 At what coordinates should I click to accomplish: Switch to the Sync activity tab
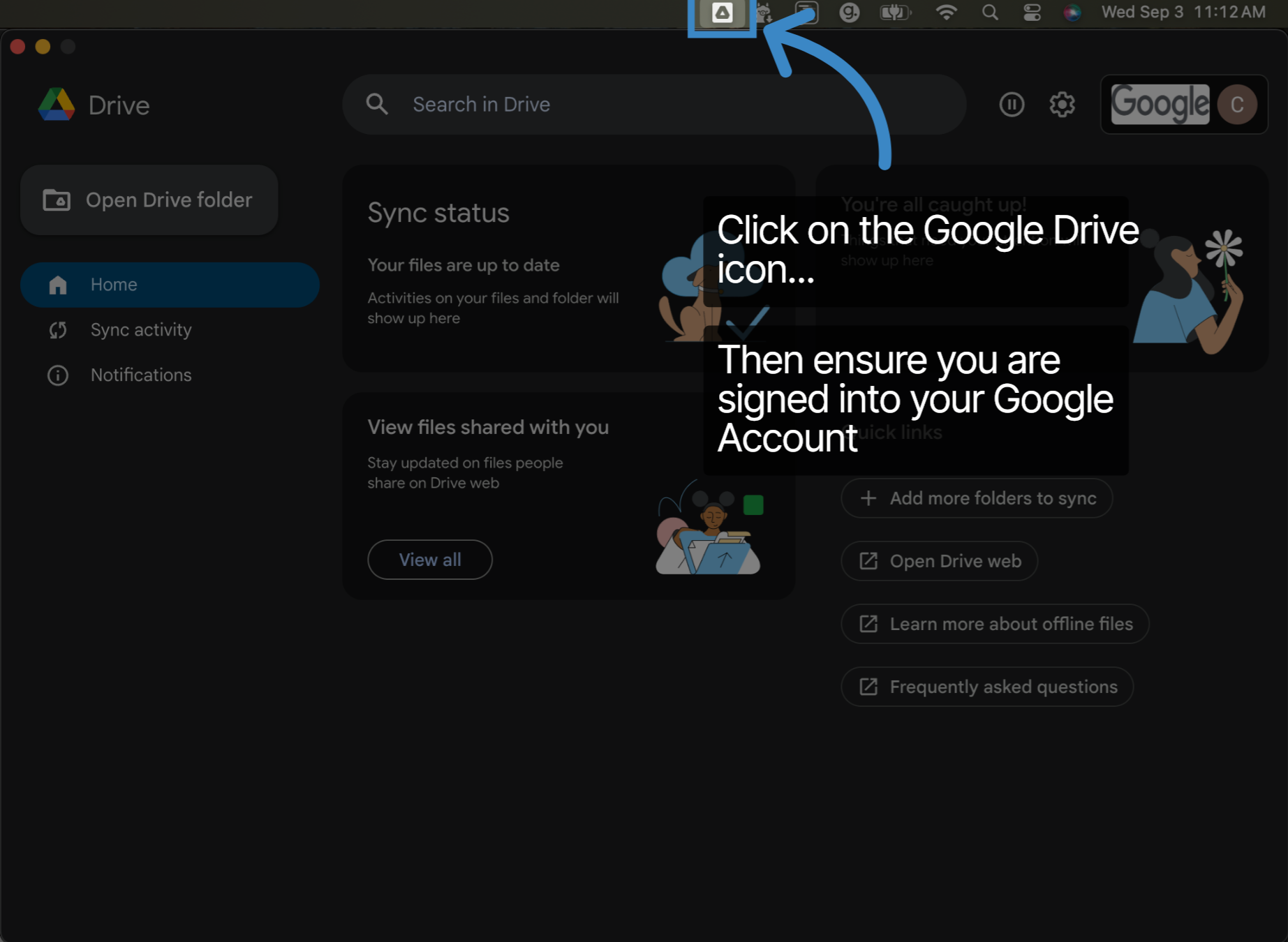point(170,330)
